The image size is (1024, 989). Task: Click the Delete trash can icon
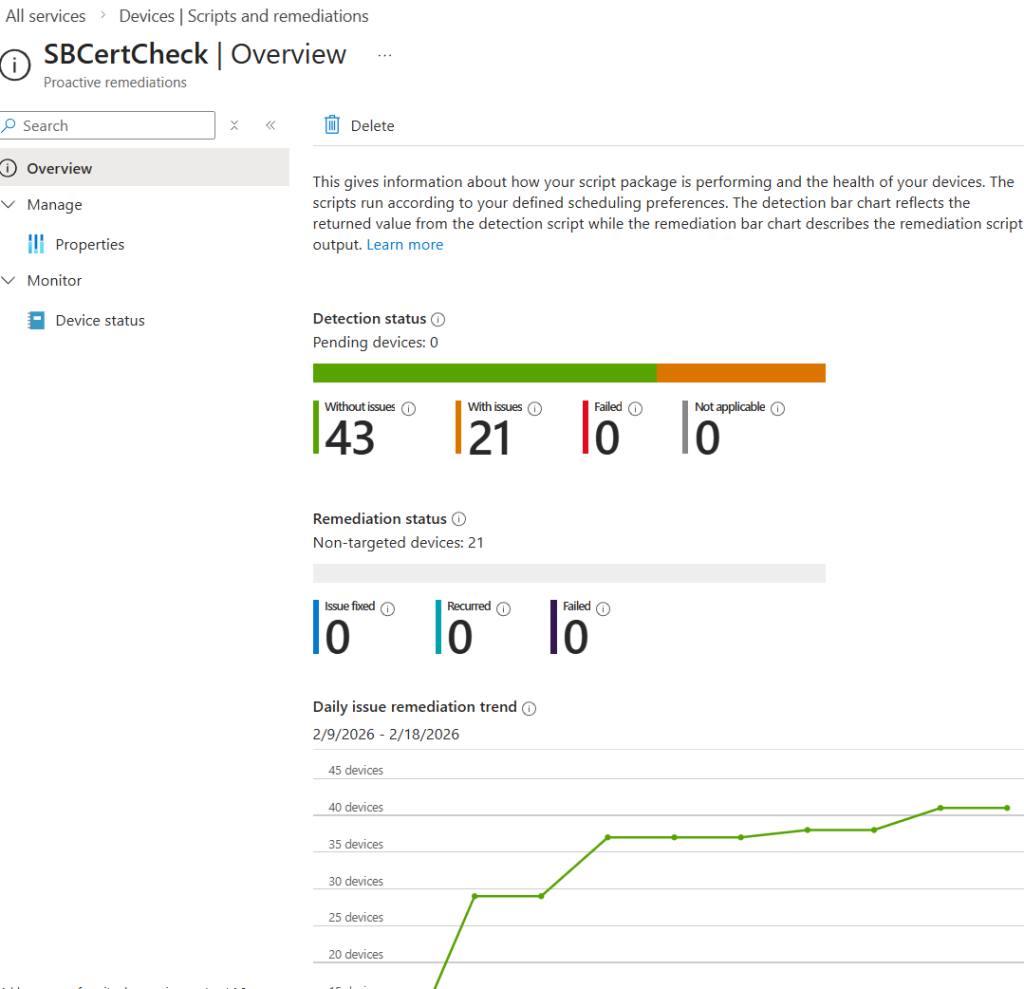[x=332, y=125]
